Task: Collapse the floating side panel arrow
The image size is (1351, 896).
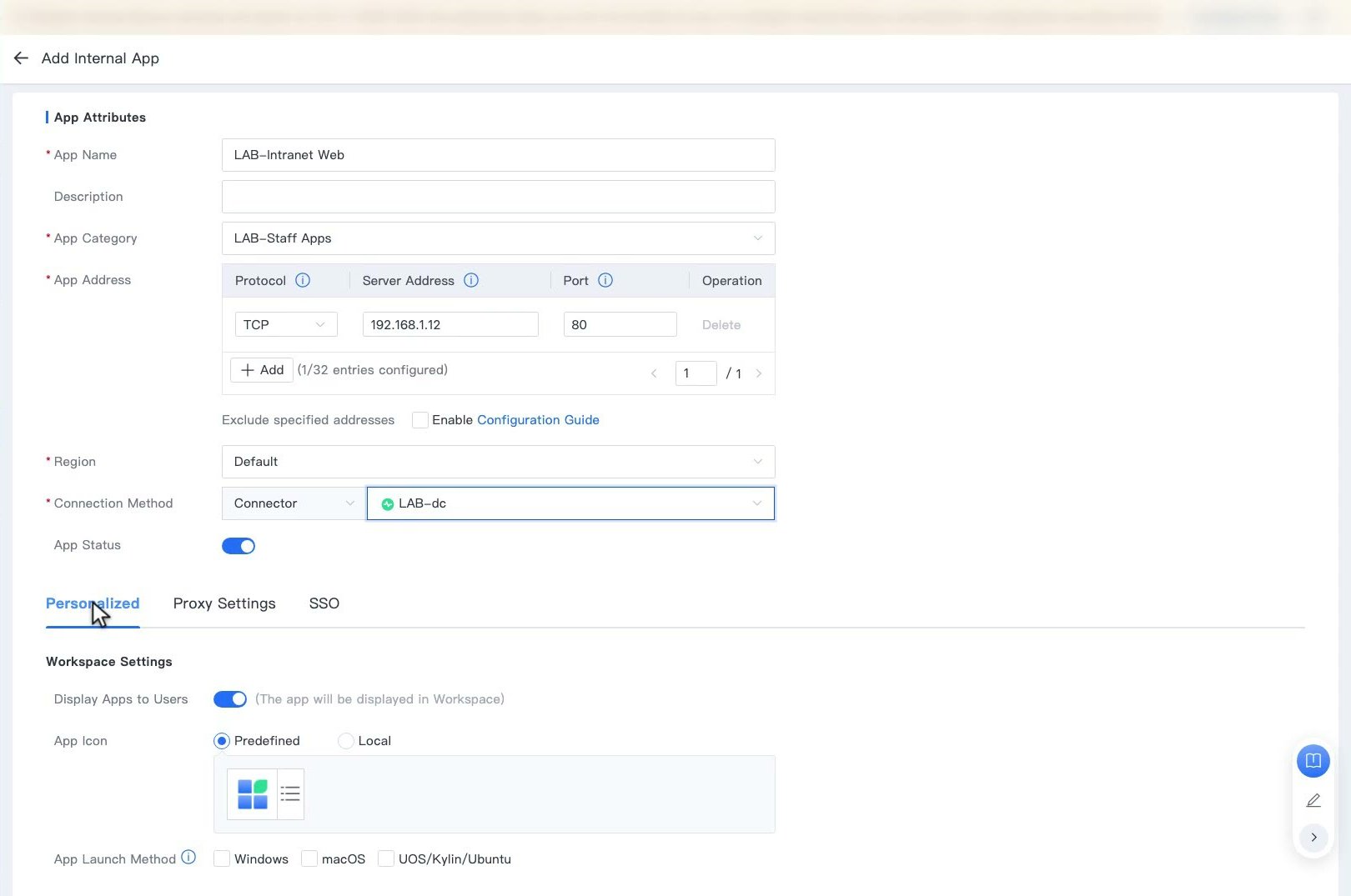Action: coord(1313,837)
